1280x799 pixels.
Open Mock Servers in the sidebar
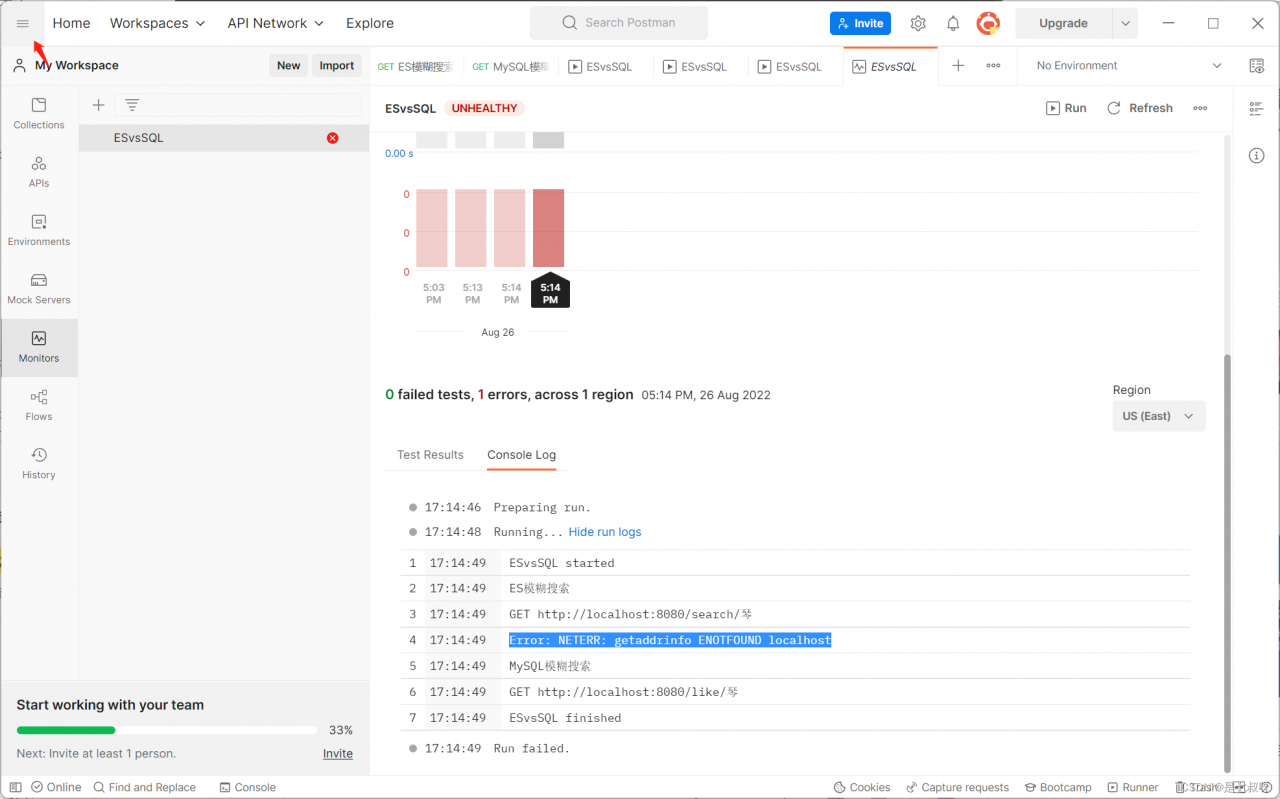click(39, 288)
